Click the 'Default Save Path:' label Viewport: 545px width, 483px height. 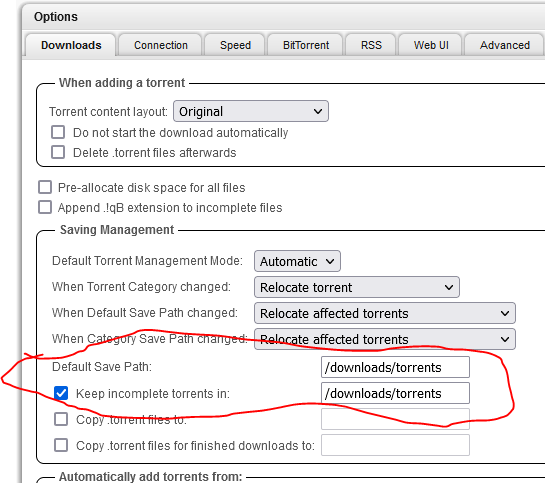[102, 367]
